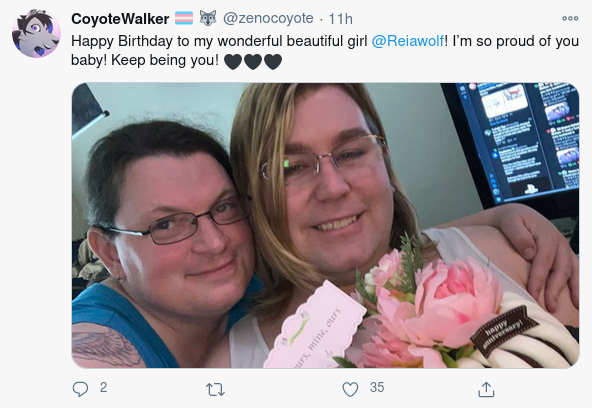
Task: Open CoyoteWalker's profile avatar
Action: (36, 34)
